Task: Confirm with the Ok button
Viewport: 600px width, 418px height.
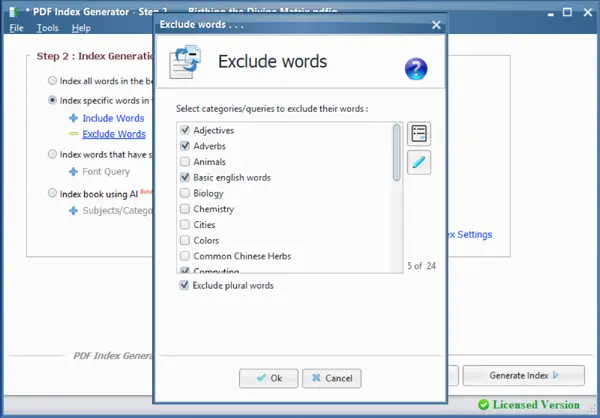Action: coord(269,378)
